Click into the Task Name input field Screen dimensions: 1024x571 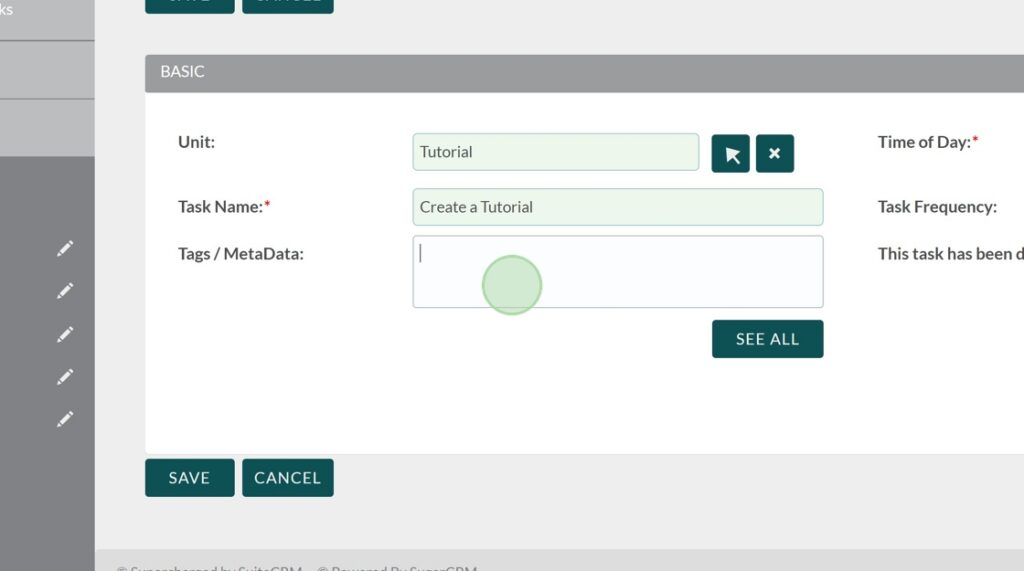point(617,207)
